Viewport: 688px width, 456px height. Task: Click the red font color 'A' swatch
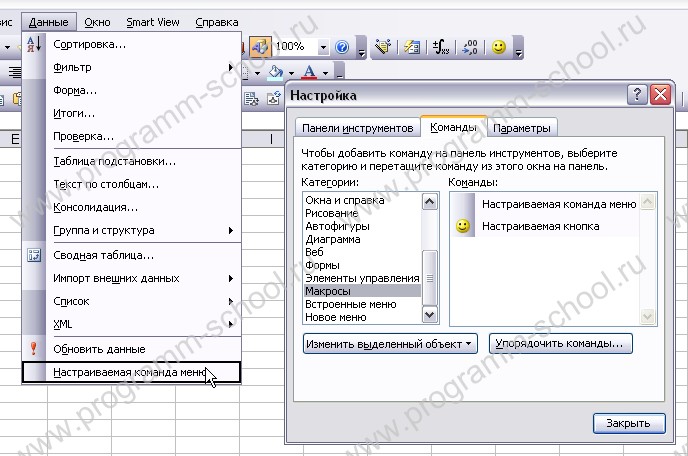(x=310, y=72)
